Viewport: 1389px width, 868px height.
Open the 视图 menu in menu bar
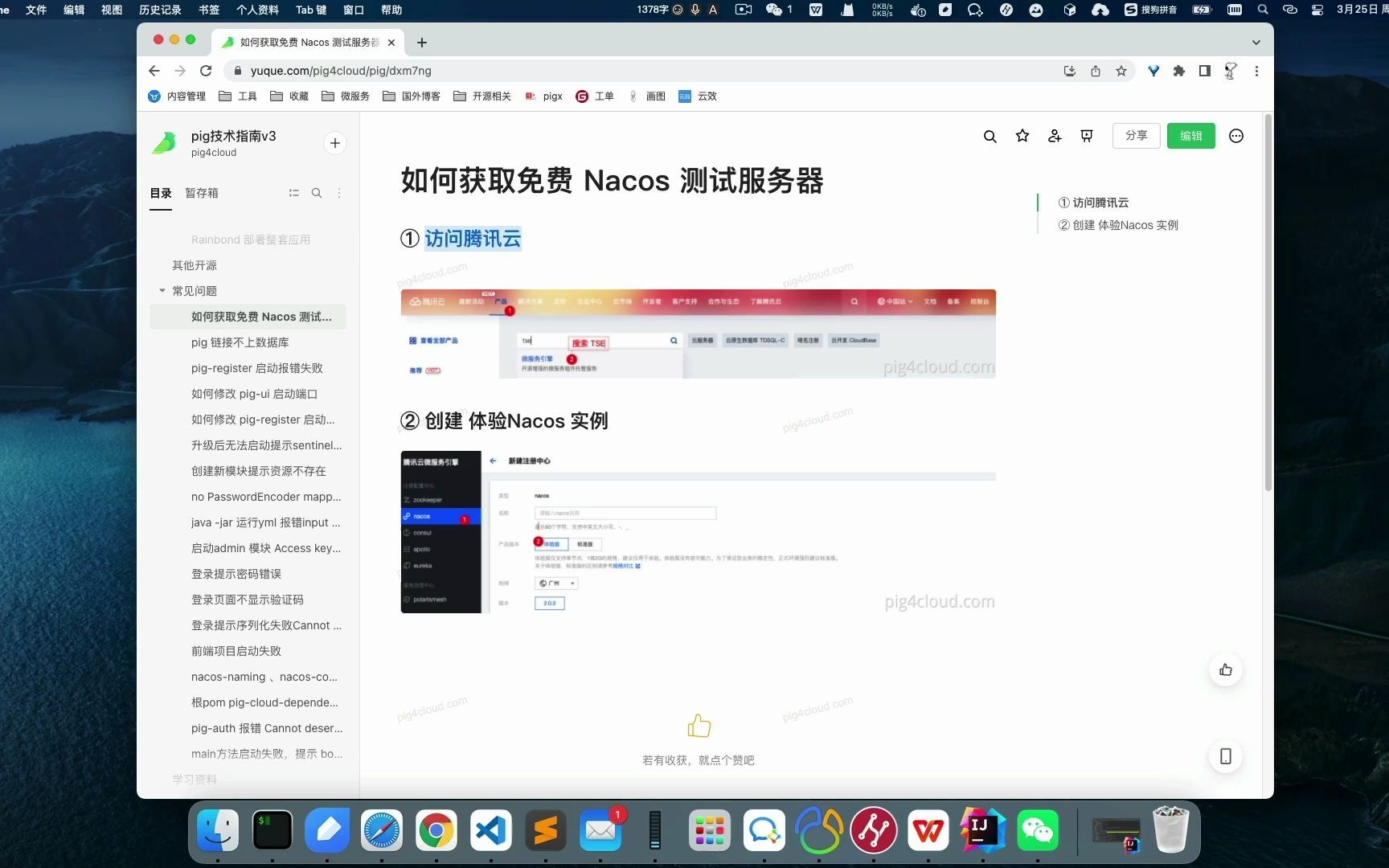tap(112, 10)
